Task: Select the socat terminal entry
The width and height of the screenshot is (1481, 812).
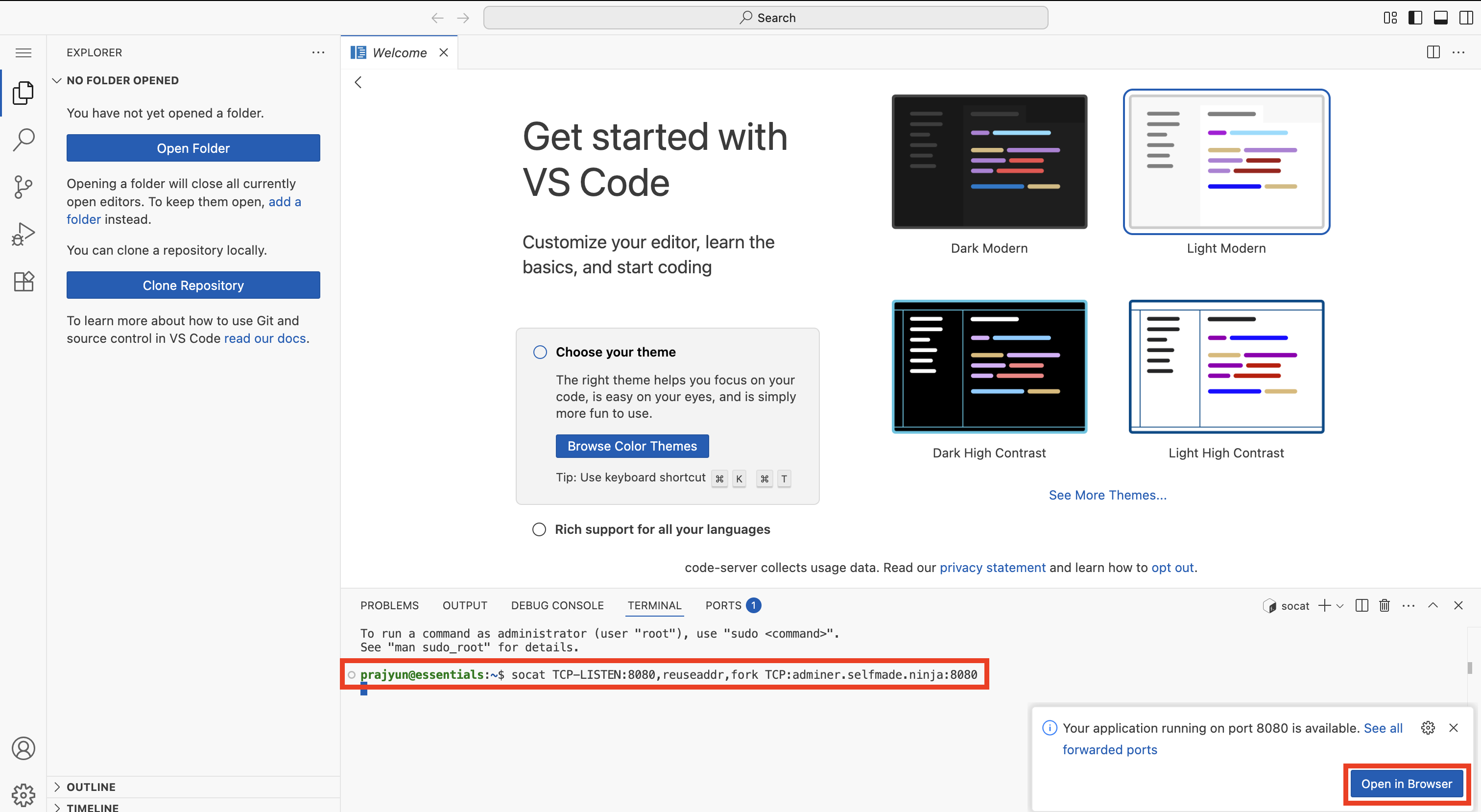Action: pyautogui.click(x=1286, y=605)
